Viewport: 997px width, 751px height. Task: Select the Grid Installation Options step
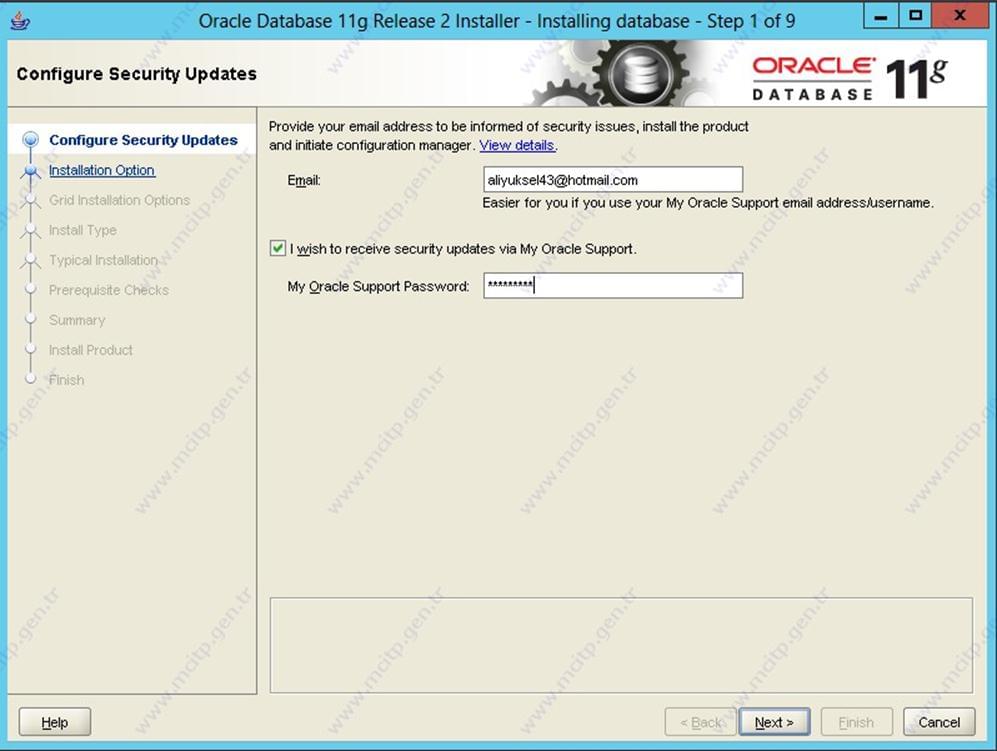pyautogui.click(x=120, y=200)
